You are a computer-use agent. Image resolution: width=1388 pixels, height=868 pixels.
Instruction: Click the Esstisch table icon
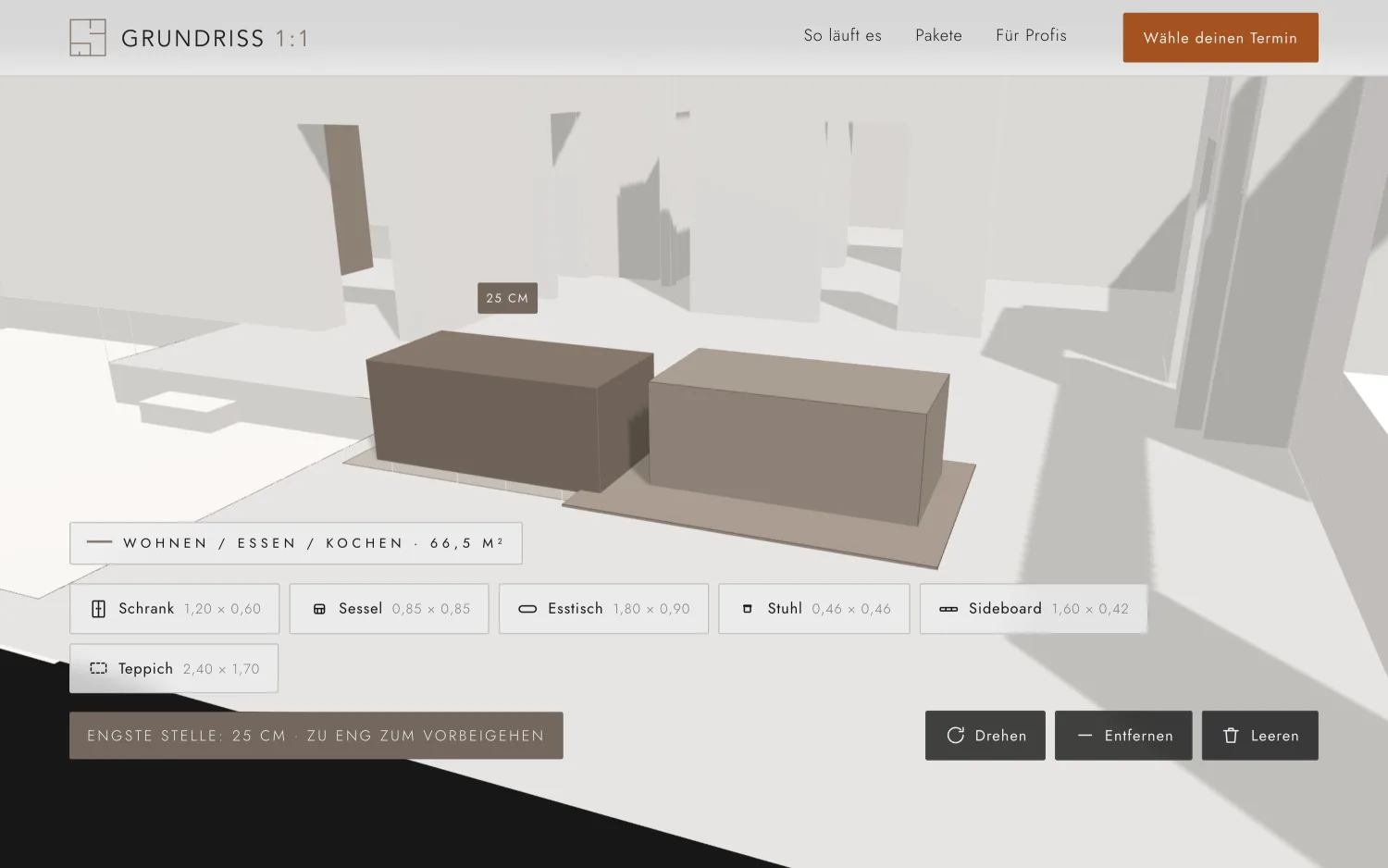527,609
